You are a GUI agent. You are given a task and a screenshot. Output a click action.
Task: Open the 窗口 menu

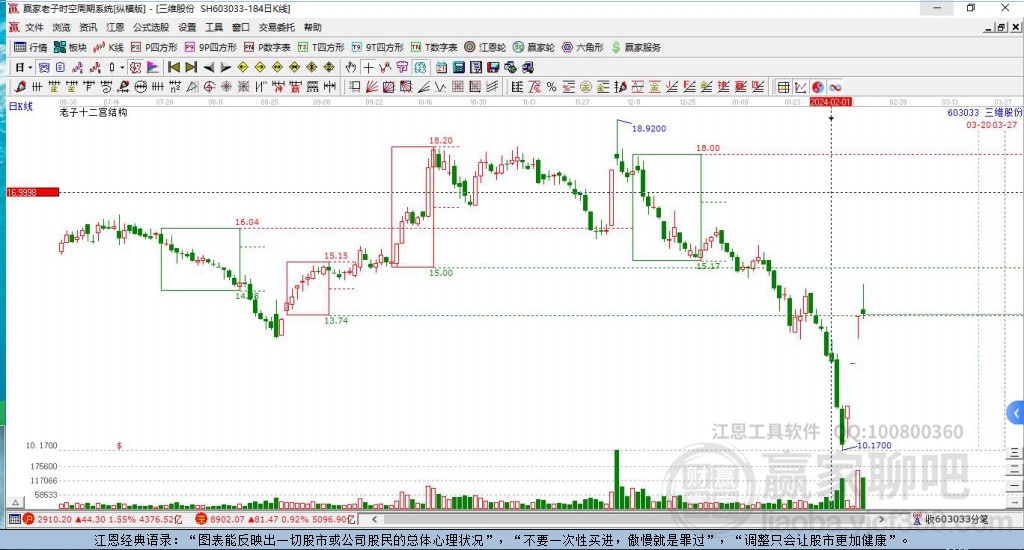241,27
